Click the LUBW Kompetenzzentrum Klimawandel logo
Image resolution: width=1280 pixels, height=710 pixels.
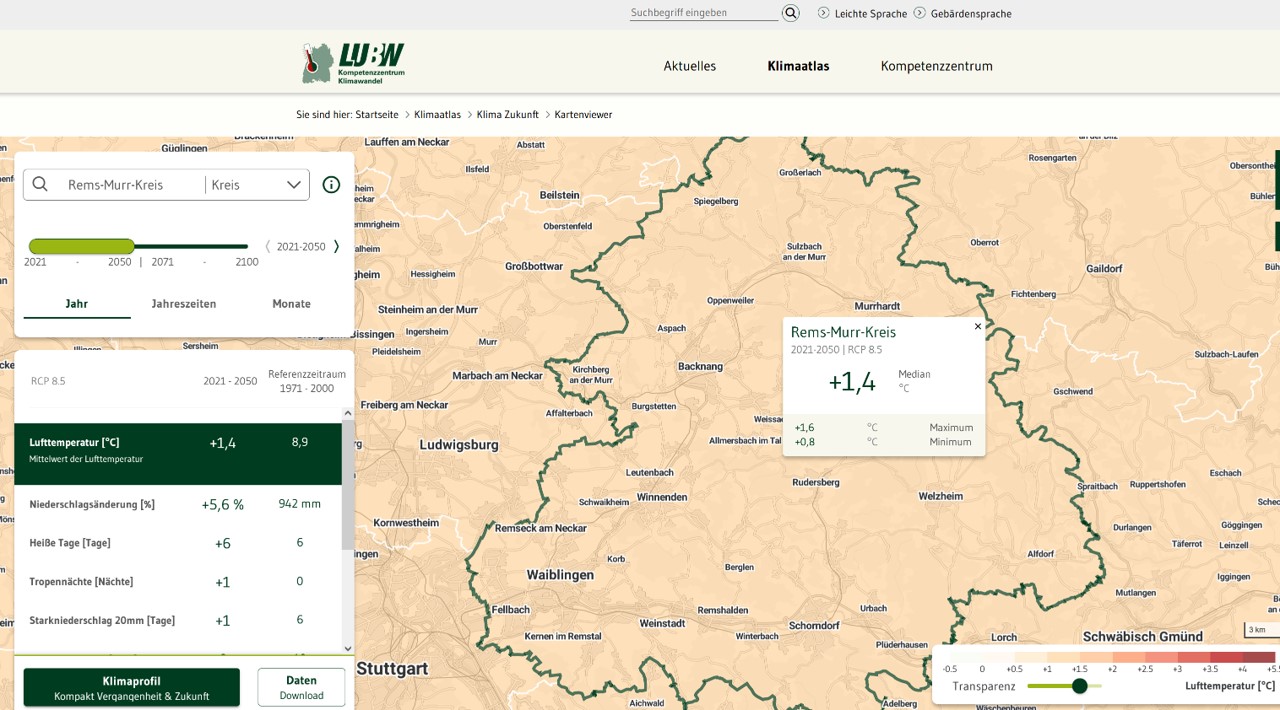[353, 63]
